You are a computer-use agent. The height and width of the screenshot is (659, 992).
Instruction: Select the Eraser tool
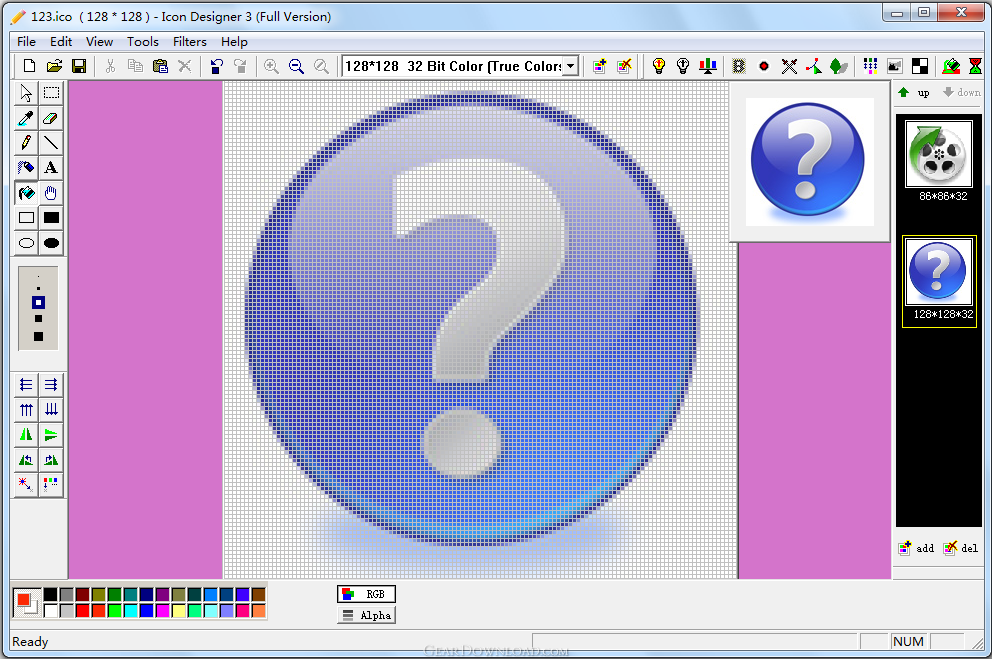(x=51, y=118)
